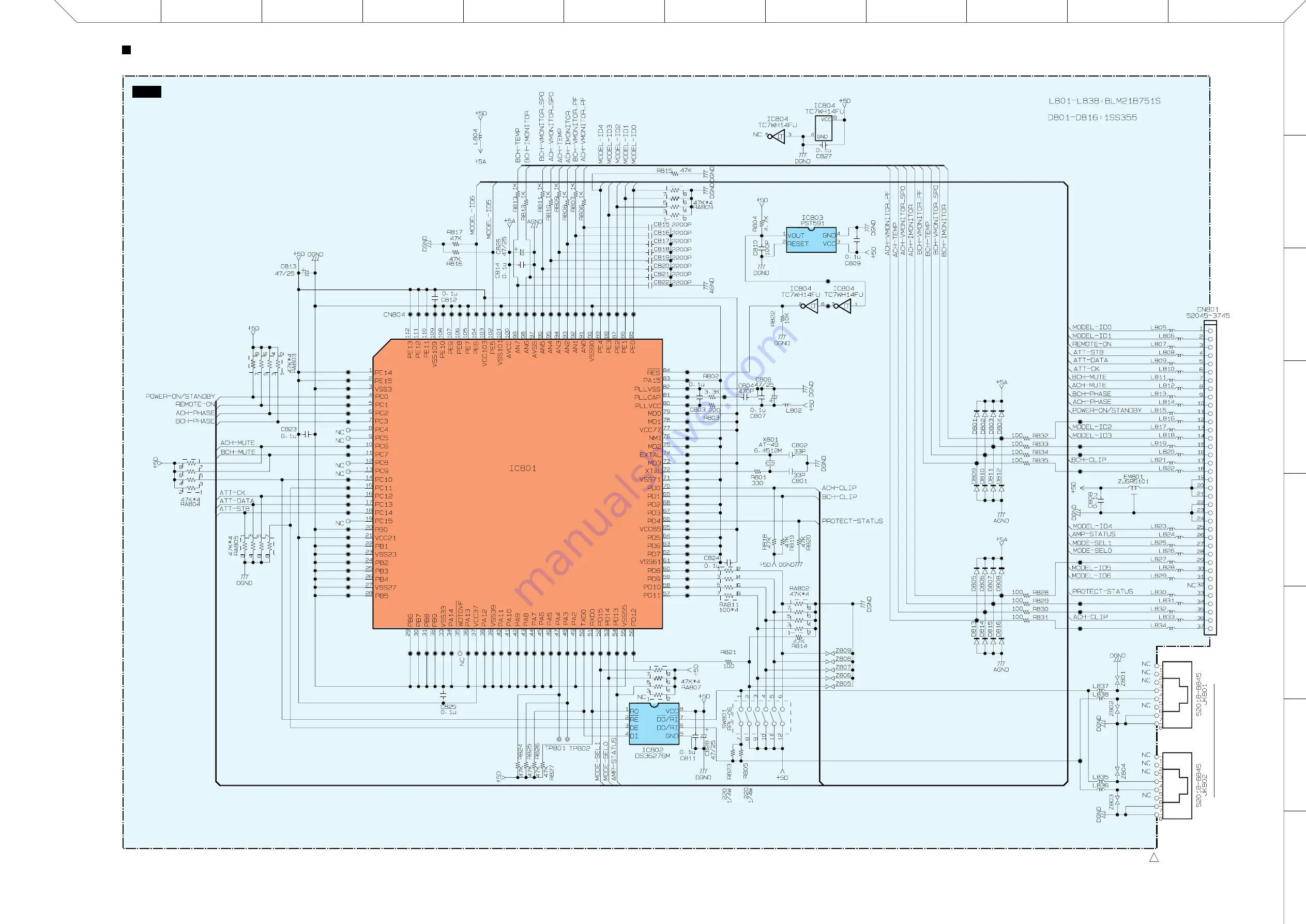Click the R815 47K resistor label
Viewport: 1306px width, 924px height.
(x=674, y=170)
